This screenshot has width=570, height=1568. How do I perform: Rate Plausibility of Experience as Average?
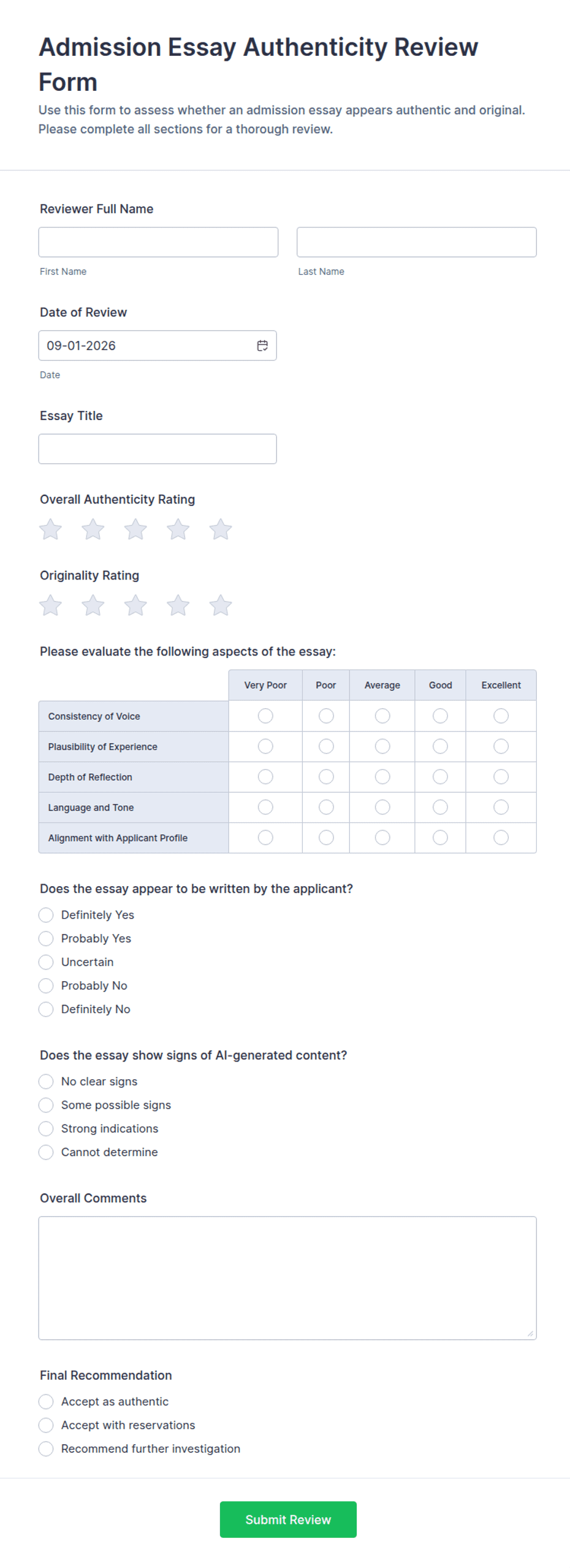tap(382, 746)
